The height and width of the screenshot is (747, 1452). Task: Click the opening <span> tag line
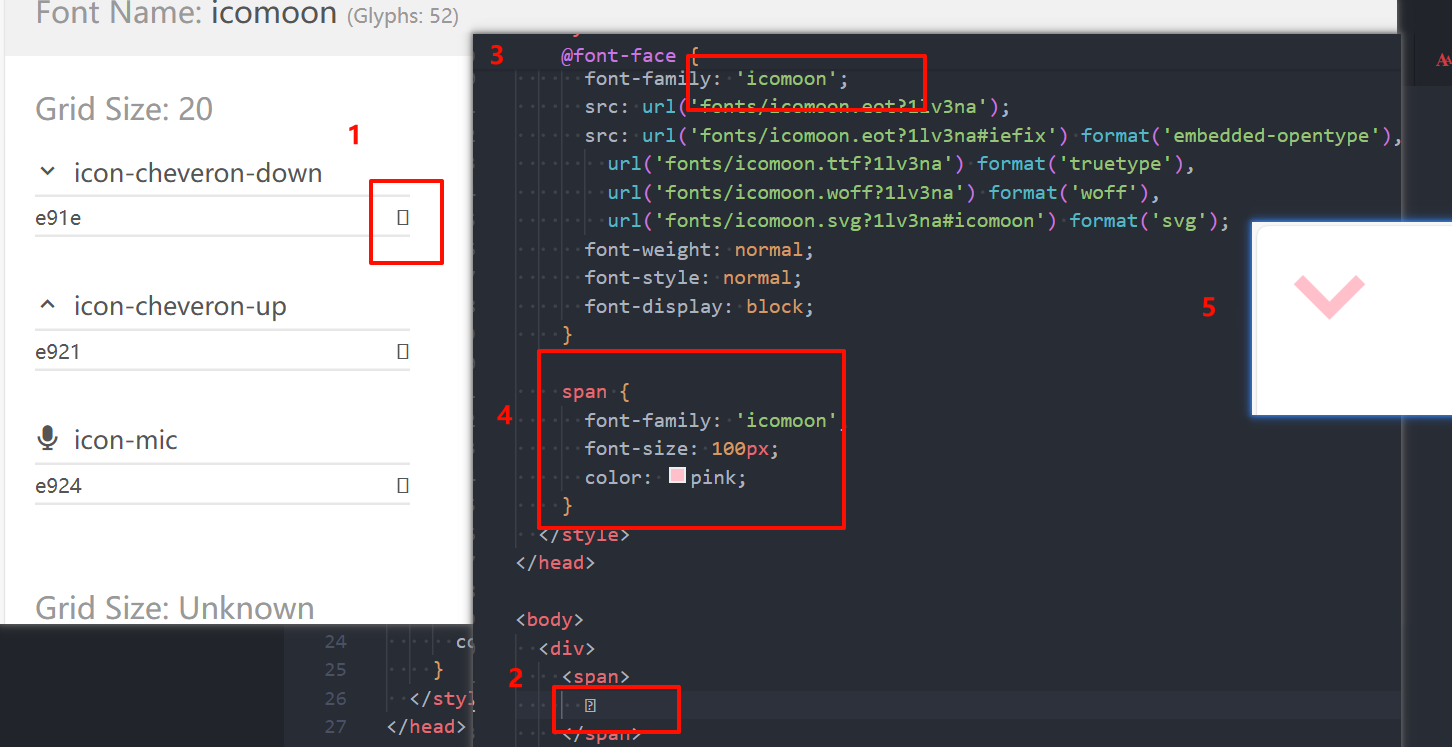coord(596,676)
